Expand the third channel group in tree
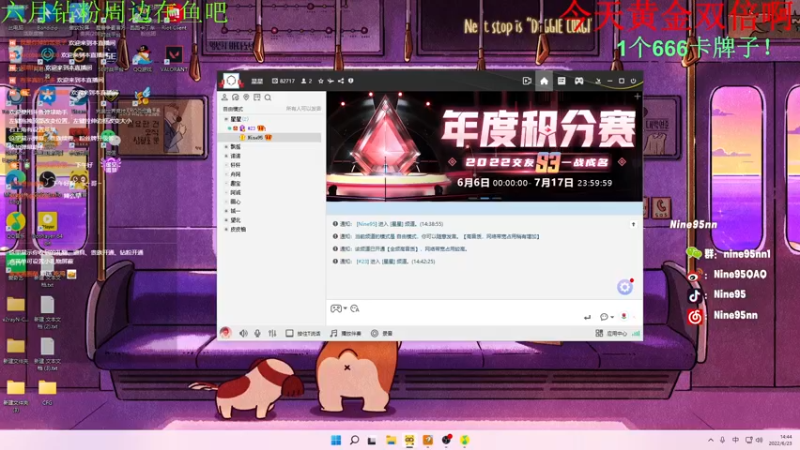The height and width of the screenshot is (450, 800). (x=227, y=156)
